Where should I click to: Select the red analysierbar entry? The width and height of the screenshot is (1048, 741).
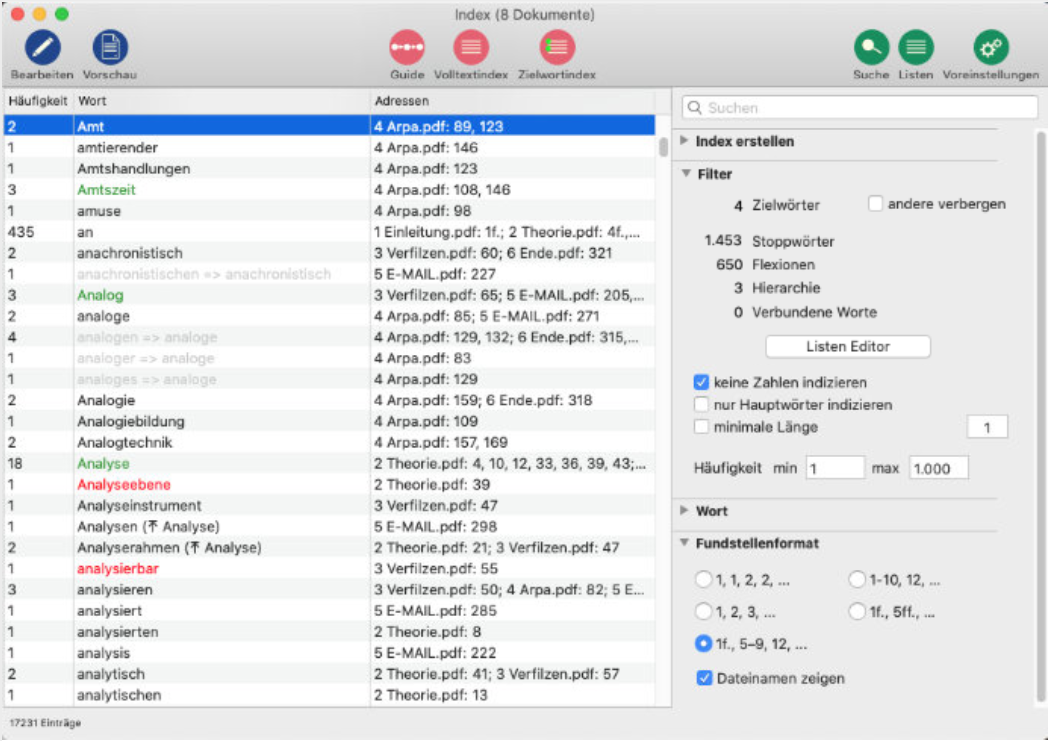(x=329, y=569)
